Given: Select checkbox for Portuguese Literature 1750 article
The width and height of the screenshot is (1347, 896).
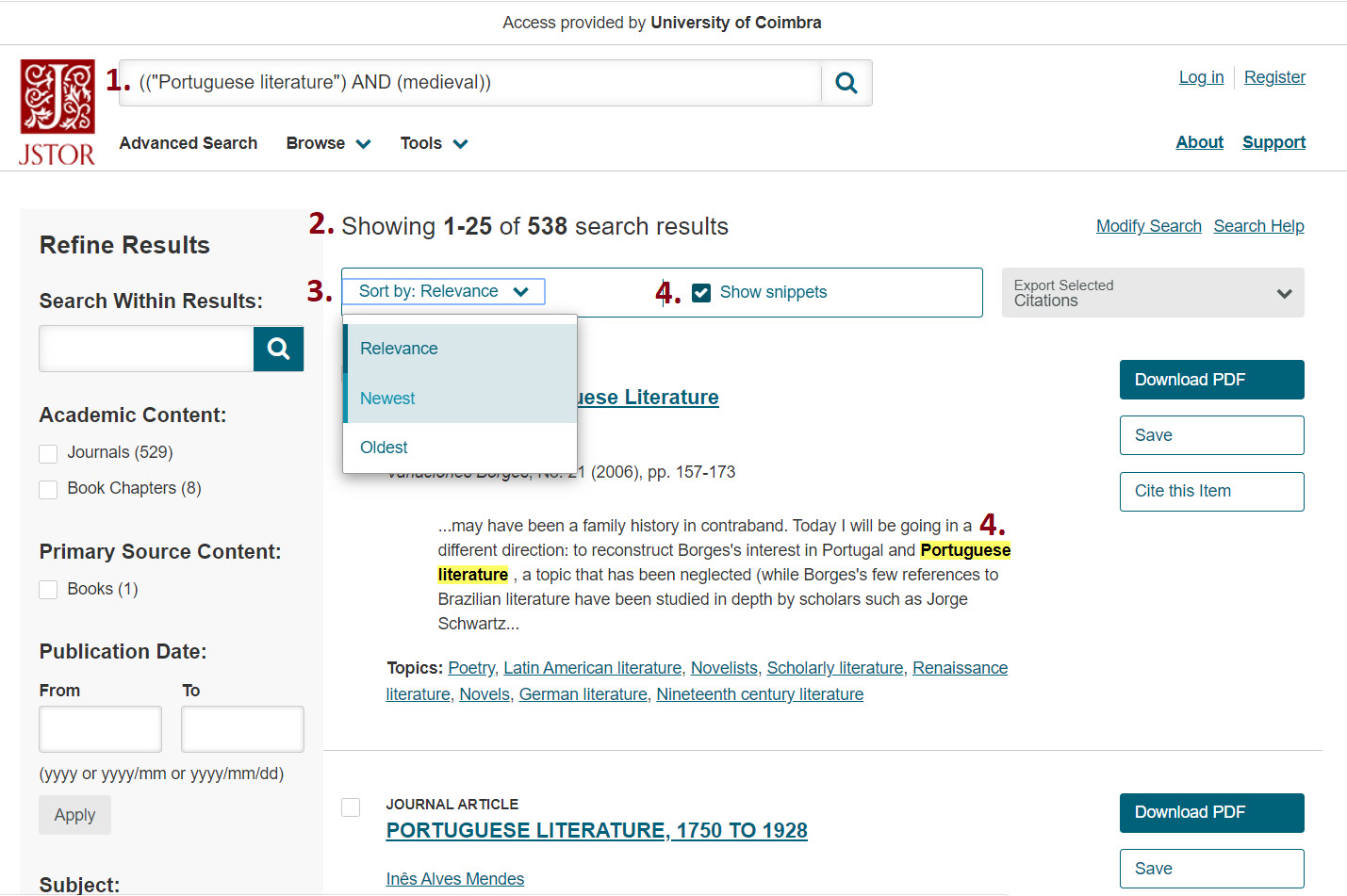Looking at the screenshot, I should pos(351,807).
